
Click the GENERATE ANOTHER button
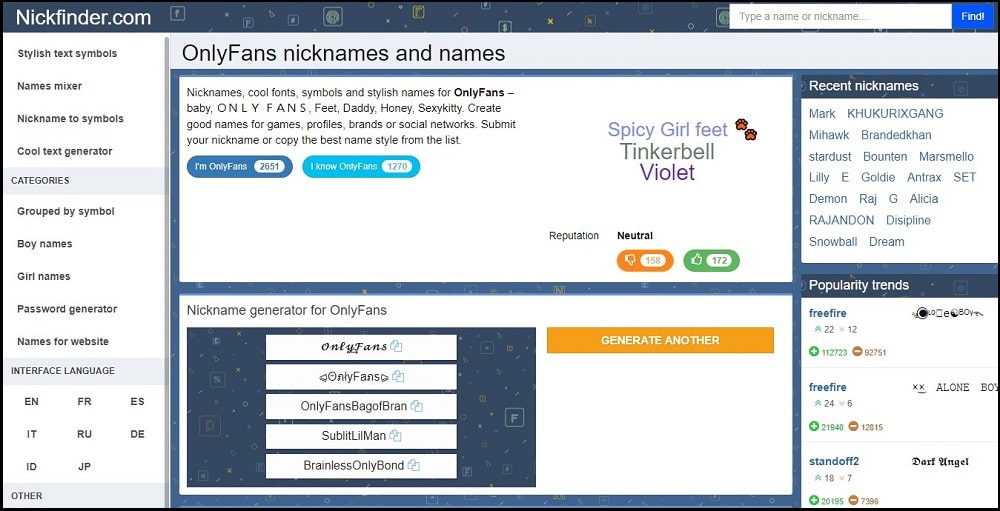pyautogui.click(x=660, y=340)
